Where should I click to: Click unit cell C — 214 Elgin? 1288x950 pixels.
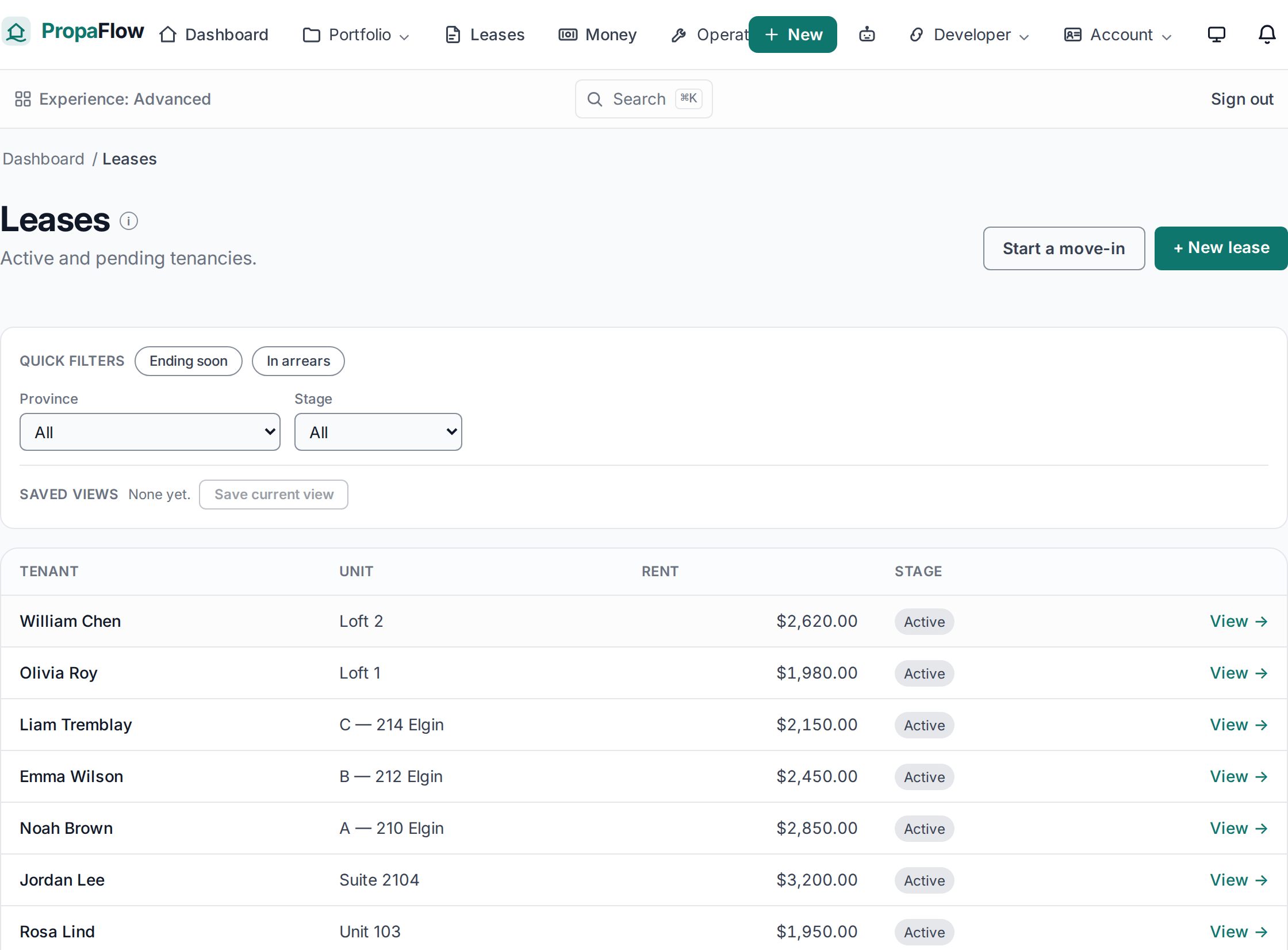point(392,725)
